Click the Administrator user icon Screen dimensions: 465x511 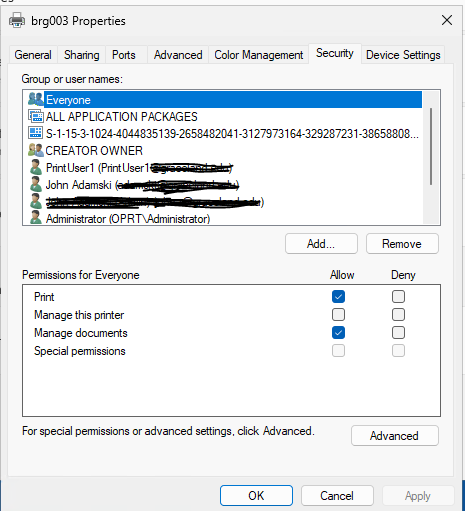pos(35,218)
